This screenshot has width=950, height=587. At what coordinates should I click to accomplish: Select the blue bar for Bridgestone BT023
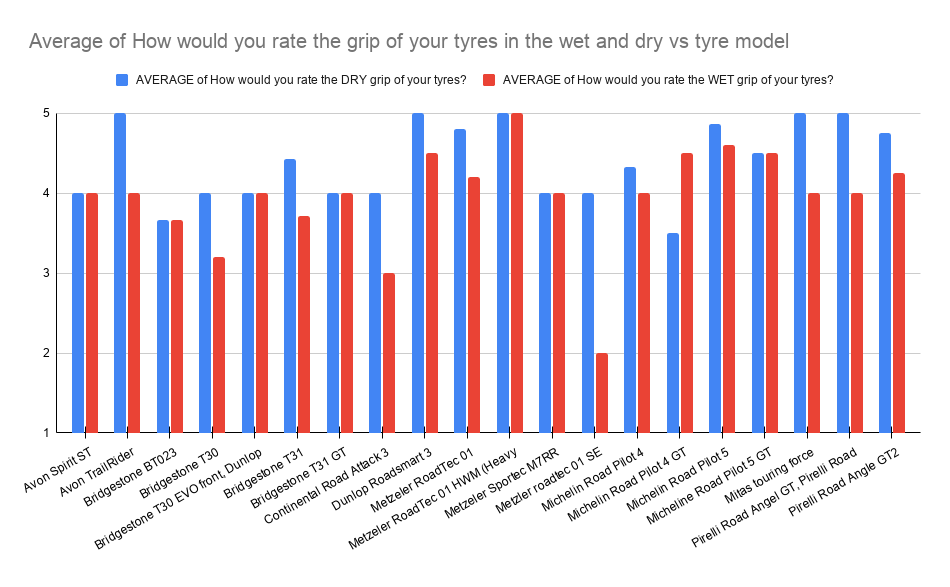162,326
